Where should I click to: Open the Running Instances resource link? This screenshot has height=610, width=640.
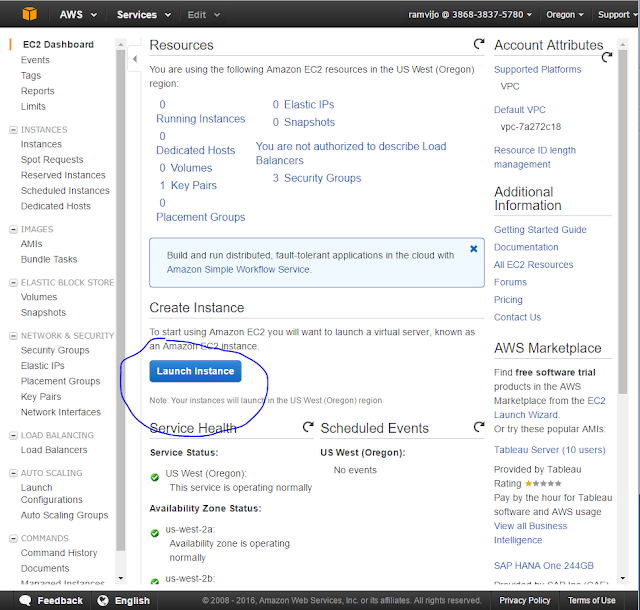point(200,119)
